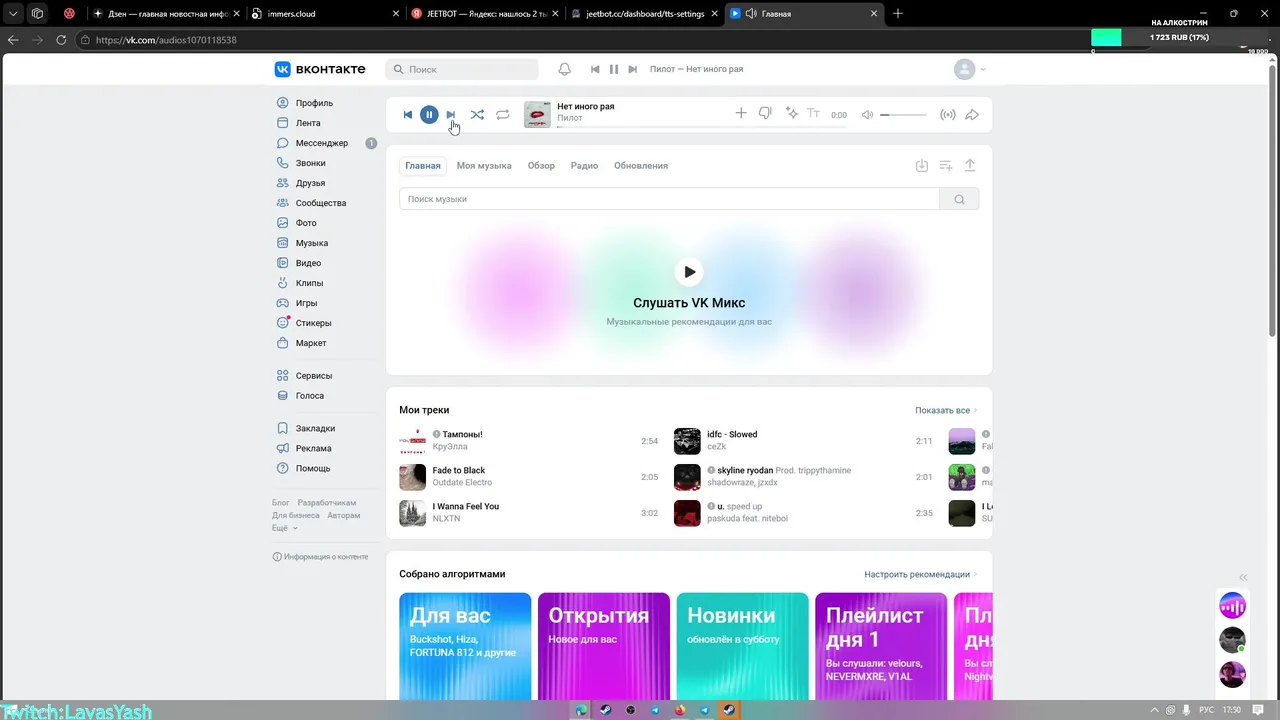Next track in top header player
Screen dimensions: 1280x720
[x=632, y=69]
